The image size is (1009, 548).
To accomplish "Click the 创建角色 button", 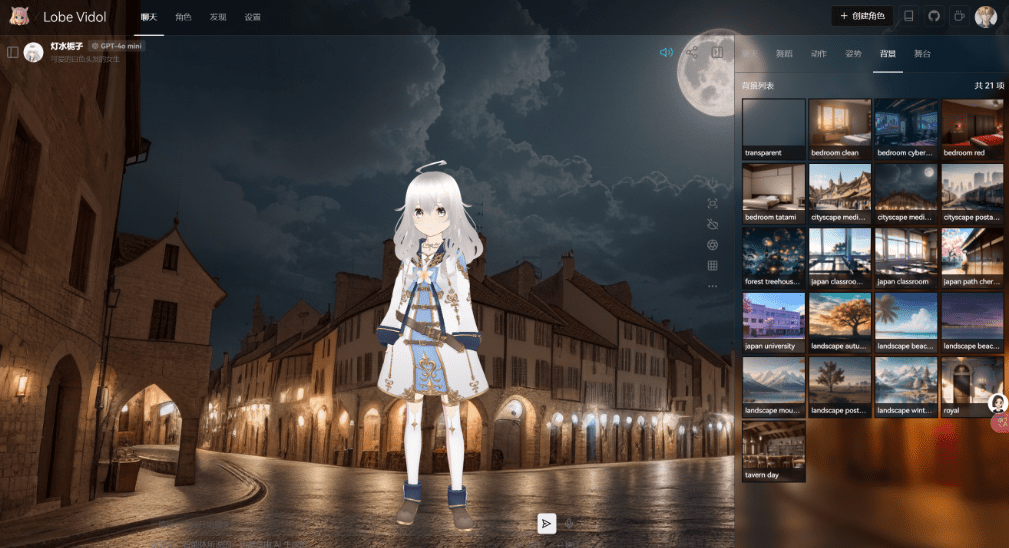I will pyautogui.click(x=861, y=16).
